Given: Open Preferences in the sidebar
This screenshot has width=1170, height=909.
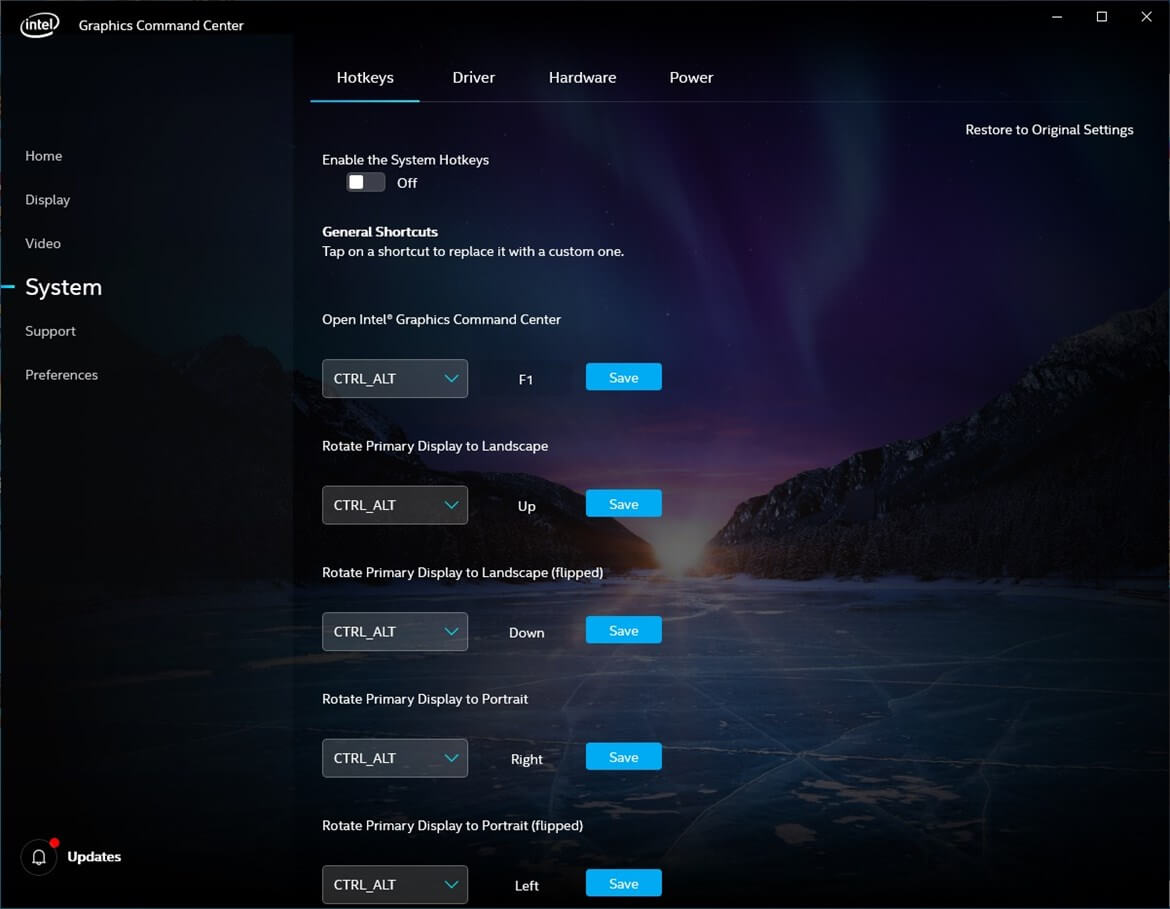Looking at the screenshot, I should (x=61, y=375).
